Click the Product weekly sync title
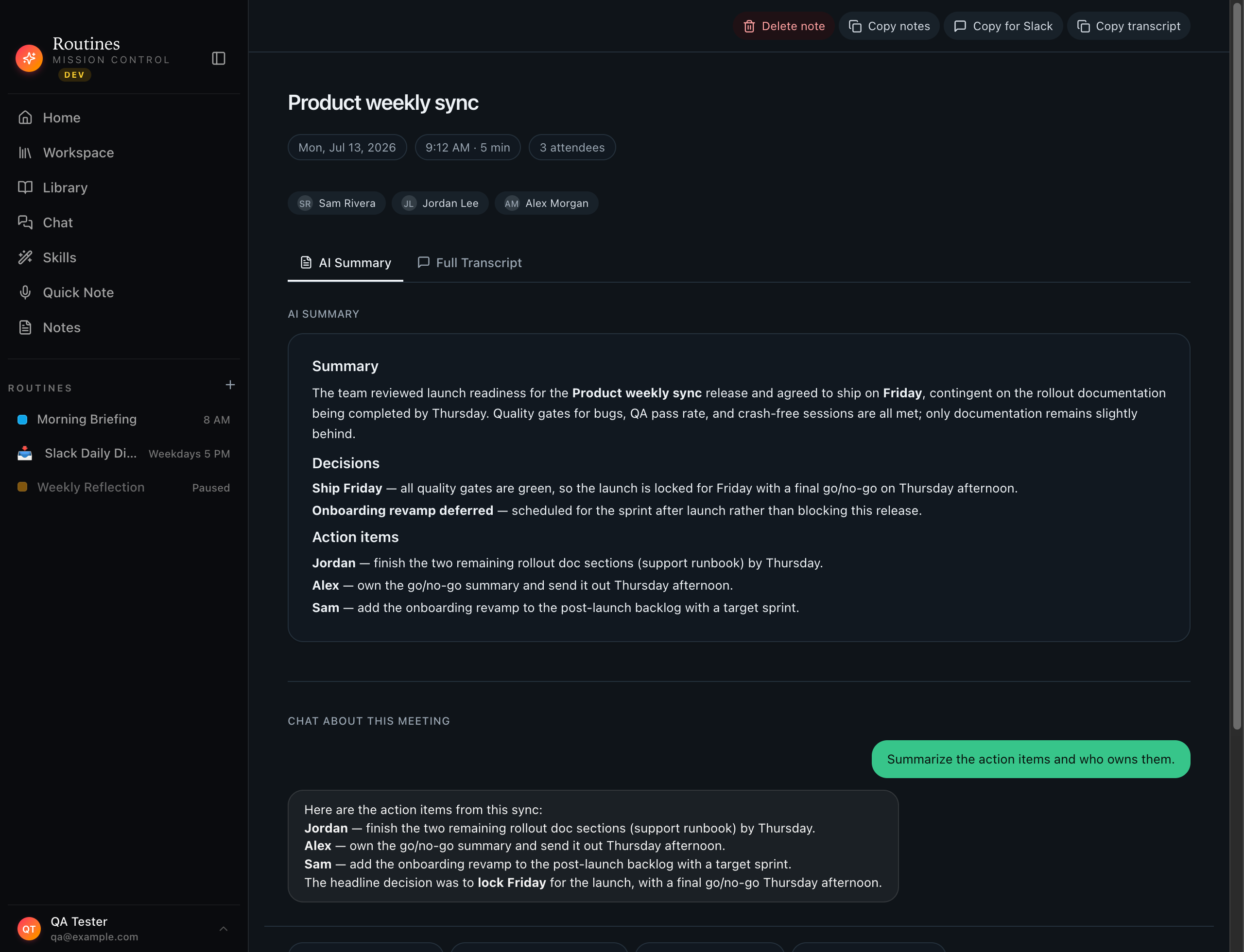The image size is (1244, 952). coord(383,102)
